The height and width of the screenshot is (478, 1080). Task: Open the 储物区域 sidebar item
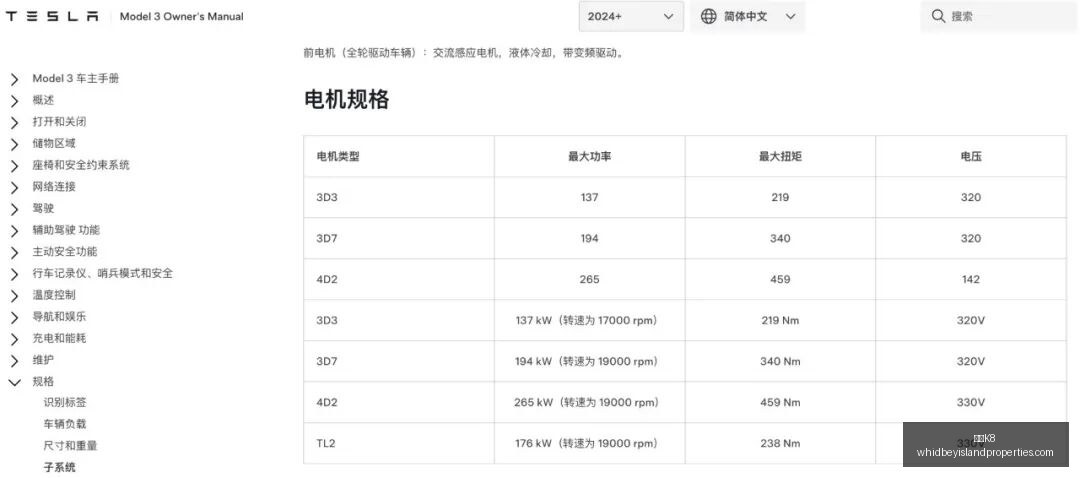pos(54,143)
